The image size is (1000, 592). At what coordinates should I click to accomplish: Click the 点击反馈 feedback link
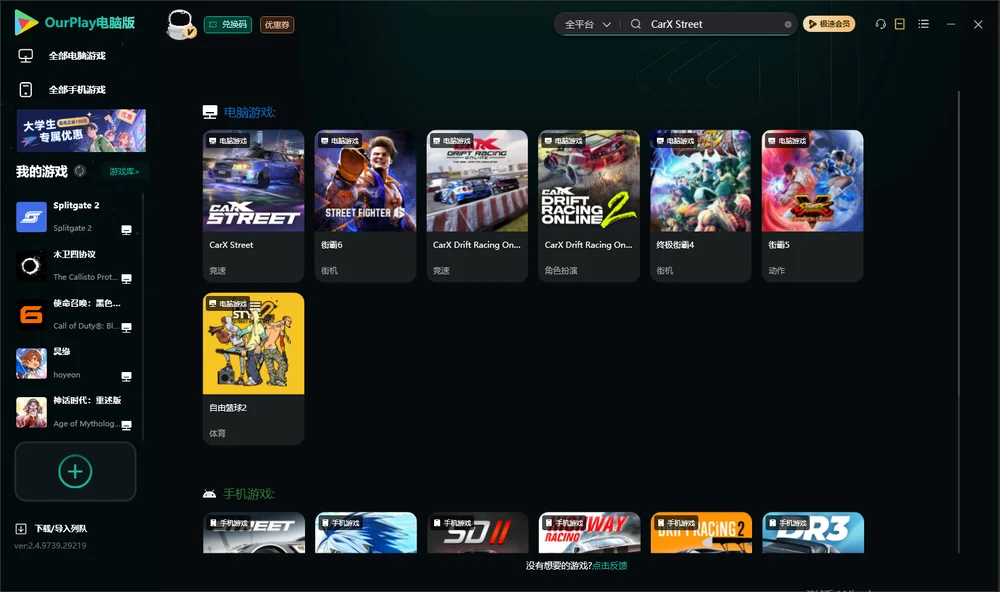click(610, 566)
